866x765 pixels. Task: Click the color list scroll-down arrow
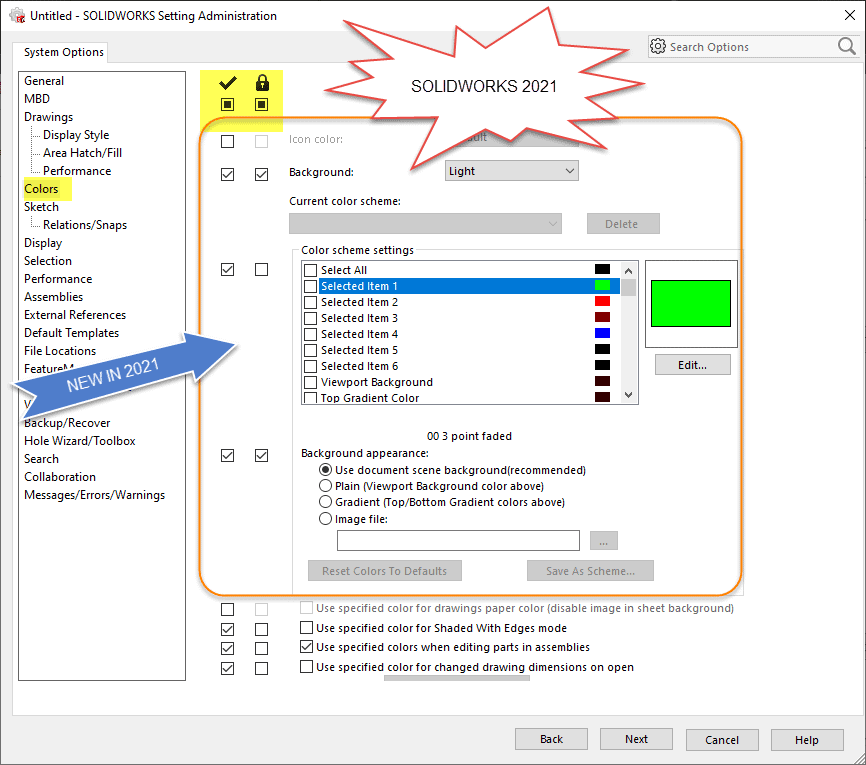[x=629, y=394]
